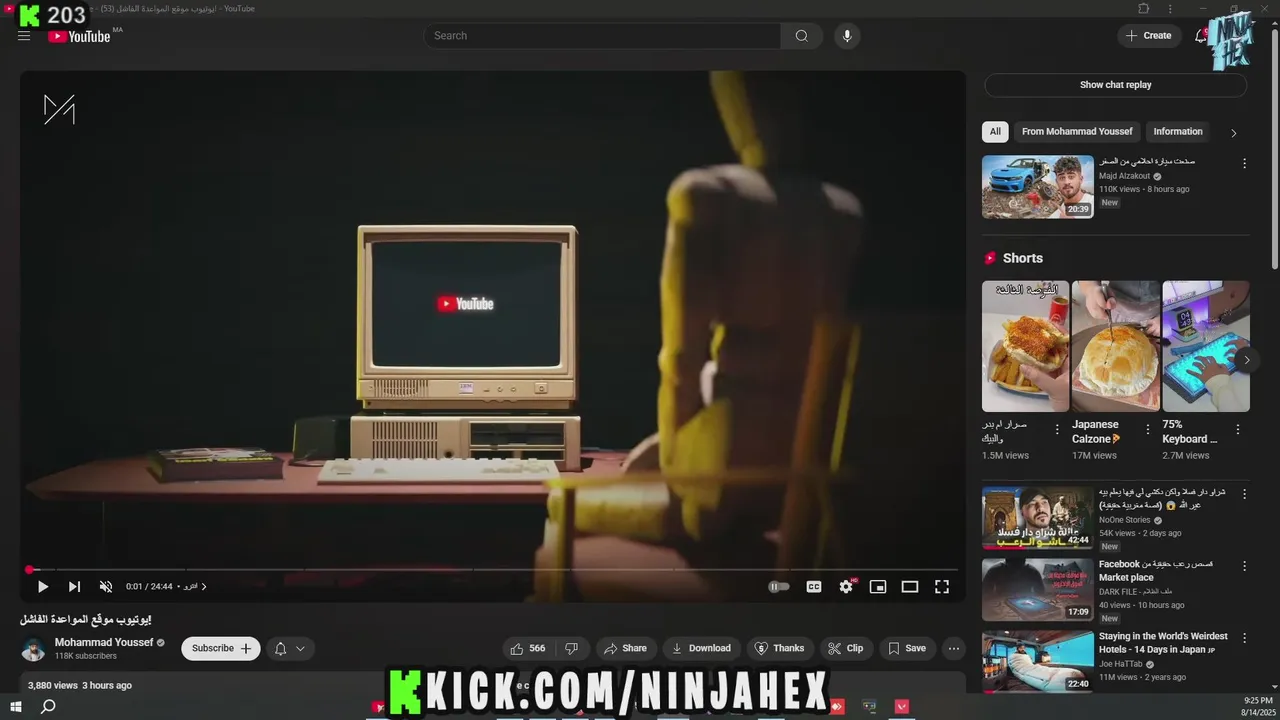Open browser three-dot menu in title bar
This screenshot has height=720, width=1280.
(x=1170, y=9)
